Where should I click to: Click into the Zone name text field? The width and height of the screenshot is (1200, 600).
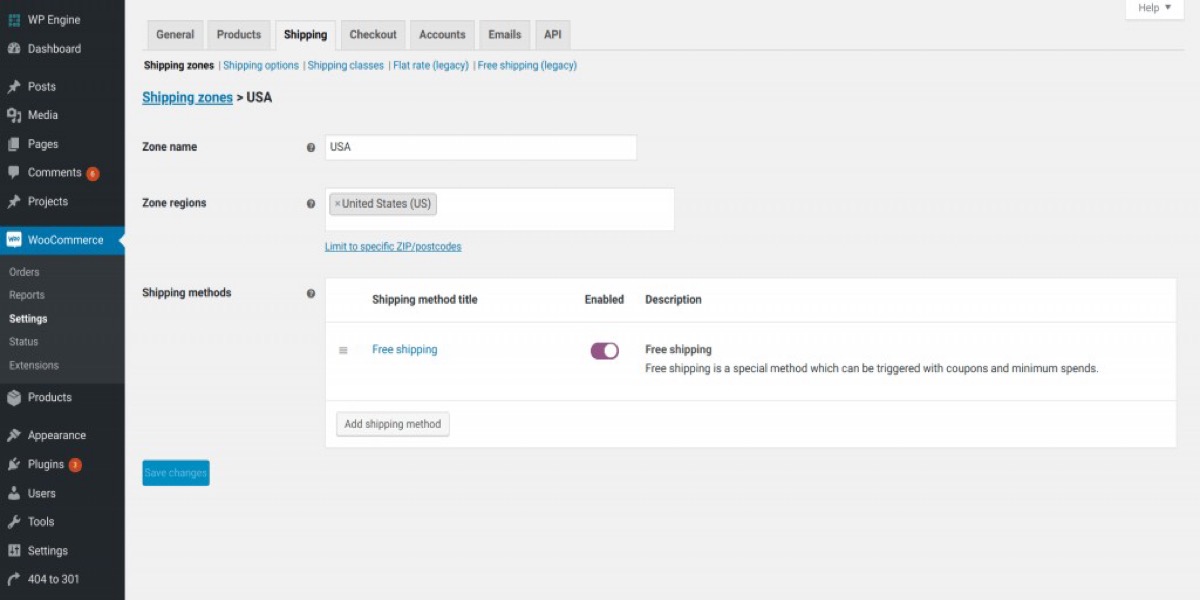pyautogui.click(x=480, y=147)
